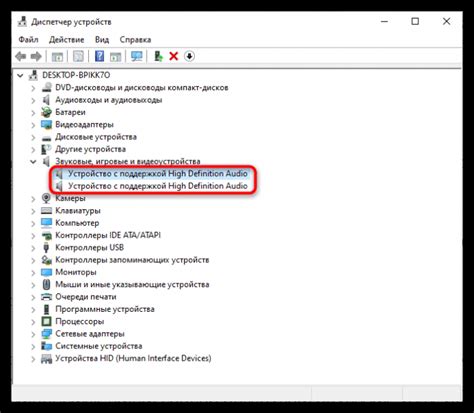Click the back arrow toolbar icon
The height and width of the screenshot is (413, 474).
pos(21,56)
